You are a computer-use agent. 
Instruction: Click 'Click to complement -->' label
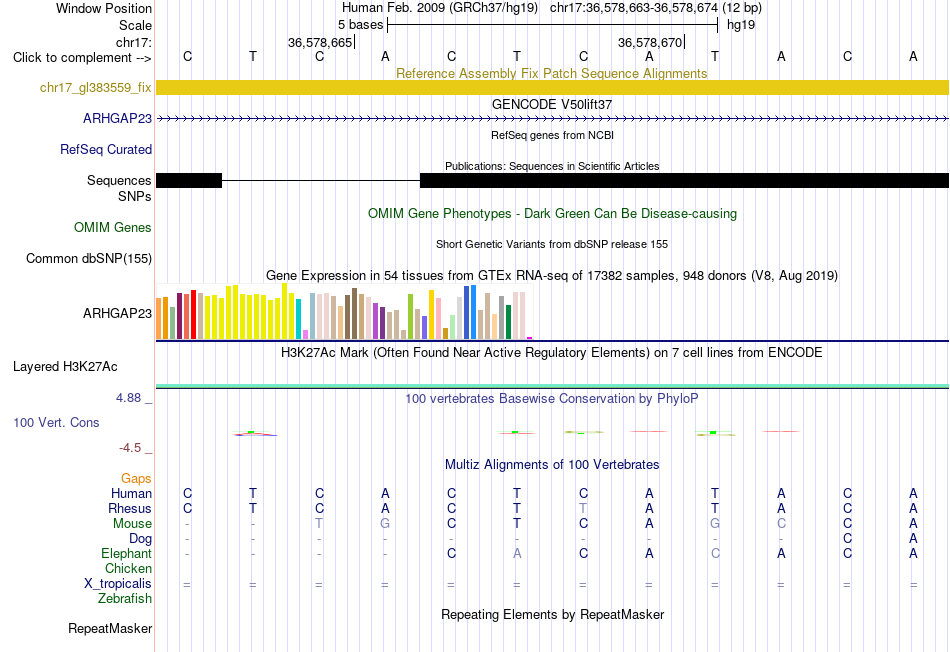(82, 58)
